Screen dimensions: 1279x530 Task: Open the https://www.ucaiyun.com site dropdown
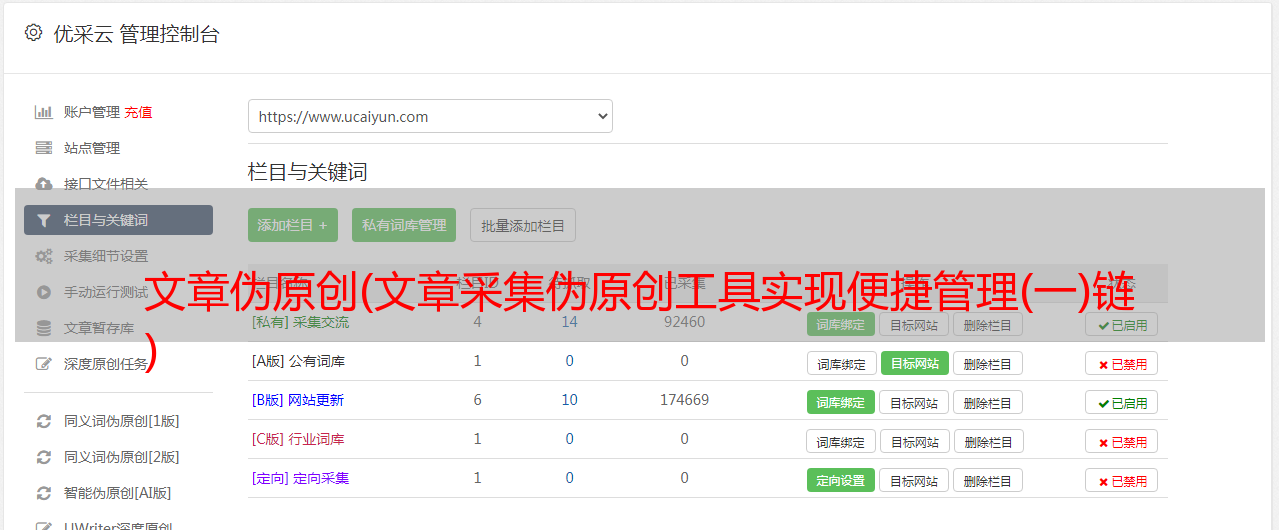pyautogui.click(x=430, y=116)
